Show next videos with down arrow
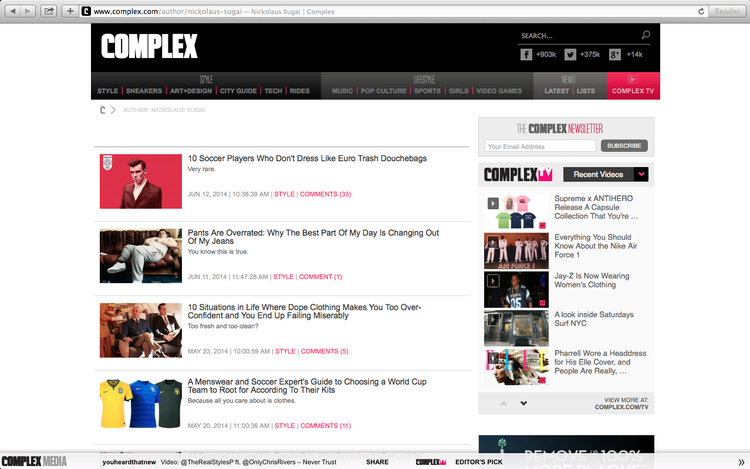 coord(524,404)
